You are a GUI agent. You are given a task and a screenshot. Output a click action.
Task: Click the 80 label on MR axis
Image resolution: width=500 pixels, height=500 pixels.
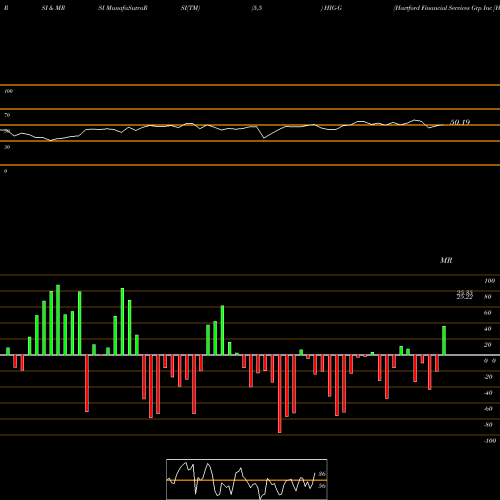point(488,297)
